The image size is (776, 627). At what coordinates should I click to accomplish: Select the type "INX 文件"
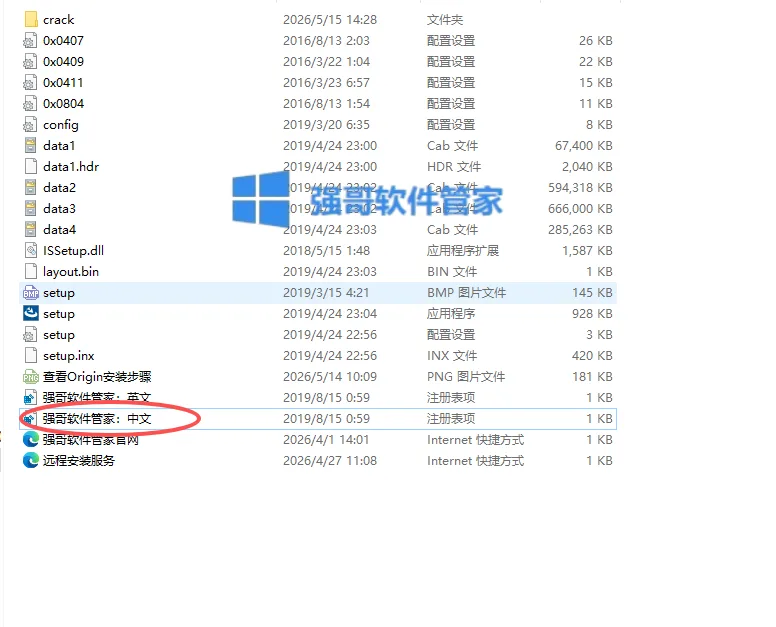(452, 355)
